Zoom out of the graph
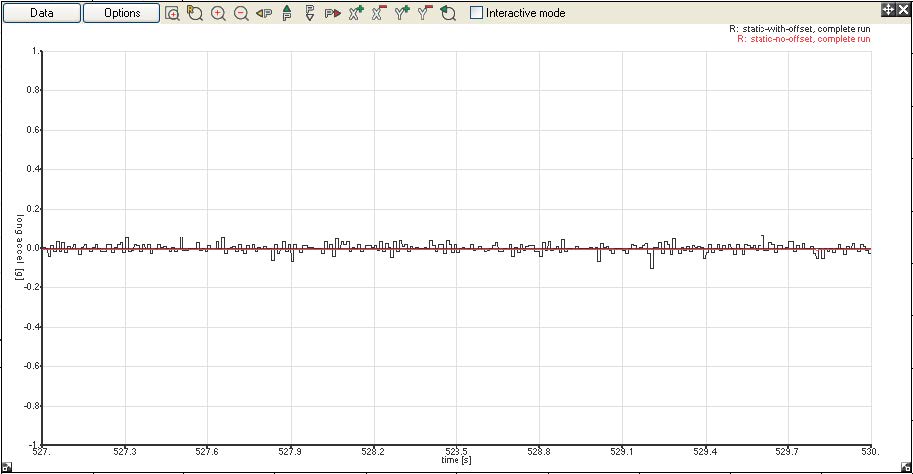This screenshot has height=474, width=913. point(241,13)
